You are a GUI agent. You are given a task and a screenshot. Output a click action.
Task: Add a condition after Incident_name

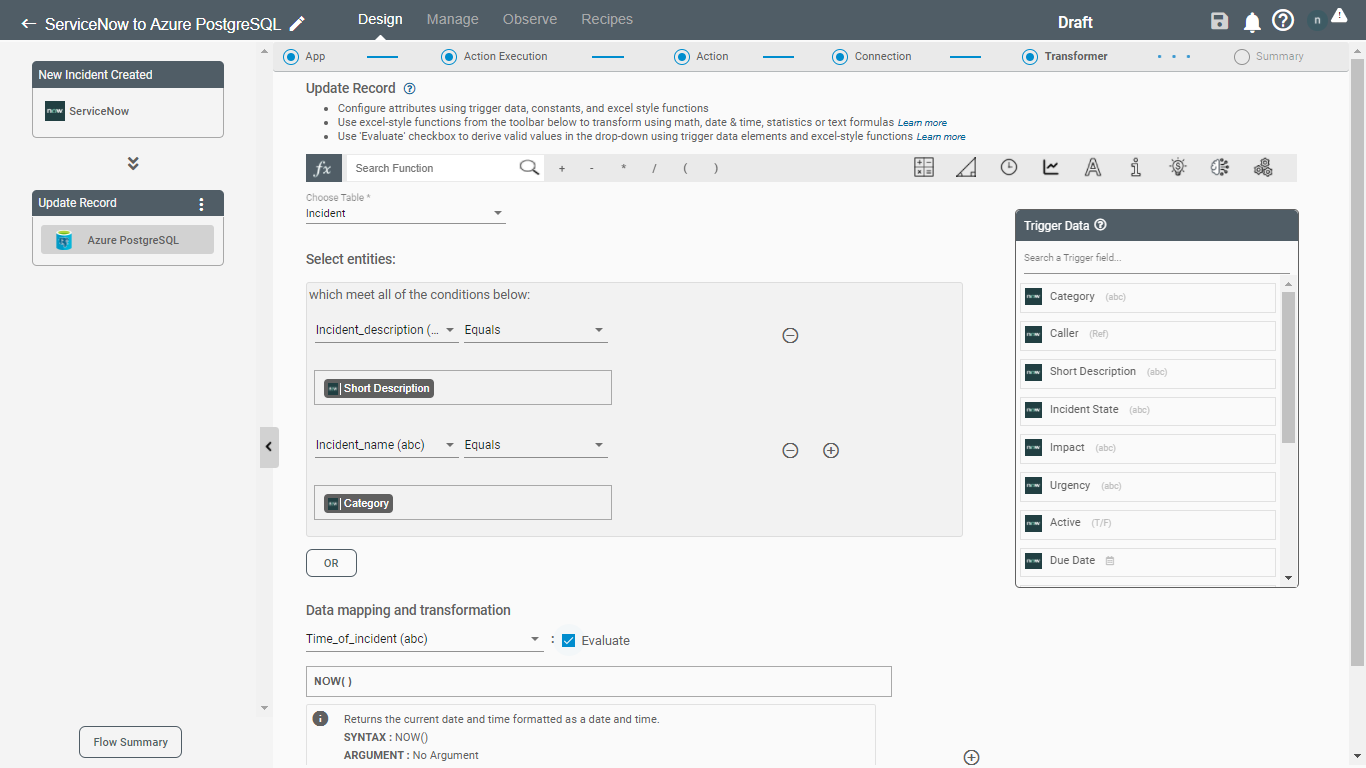coord(831,451)
